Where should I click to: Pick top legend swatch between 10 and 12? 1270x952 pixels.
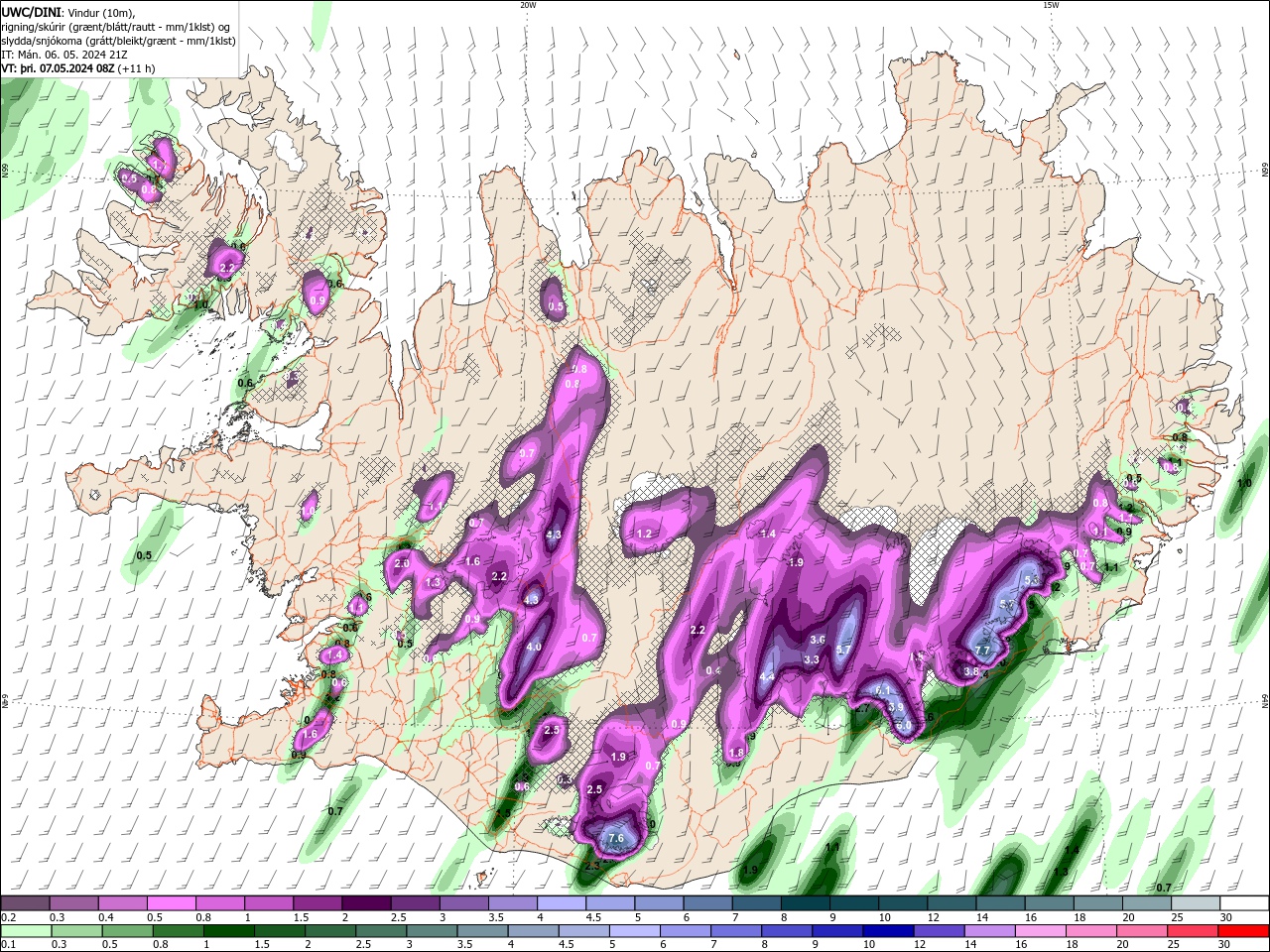[903, 903]
